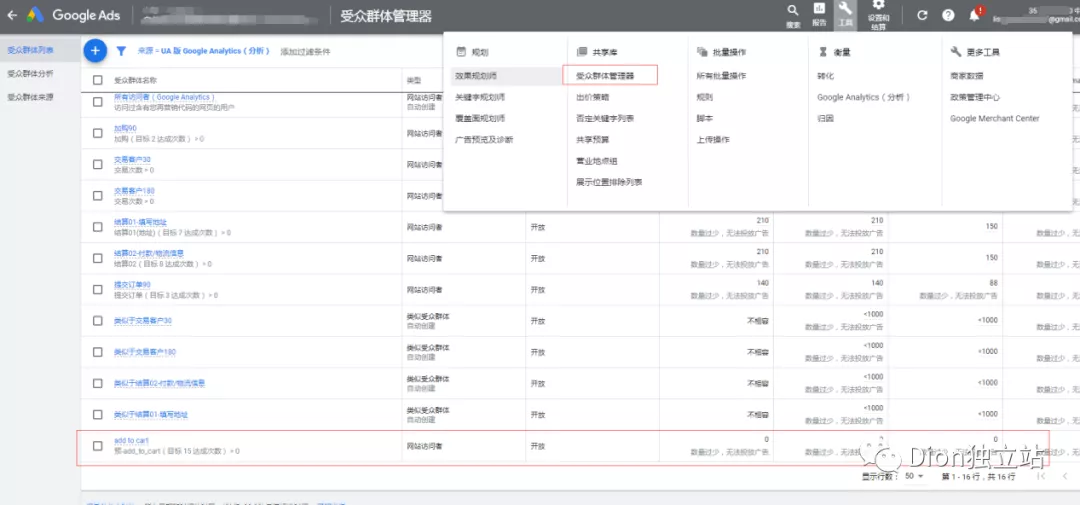This screenshot has height=505, width=1080.
Task: Click the blue plus create audience button
Action: click(95, 50)
